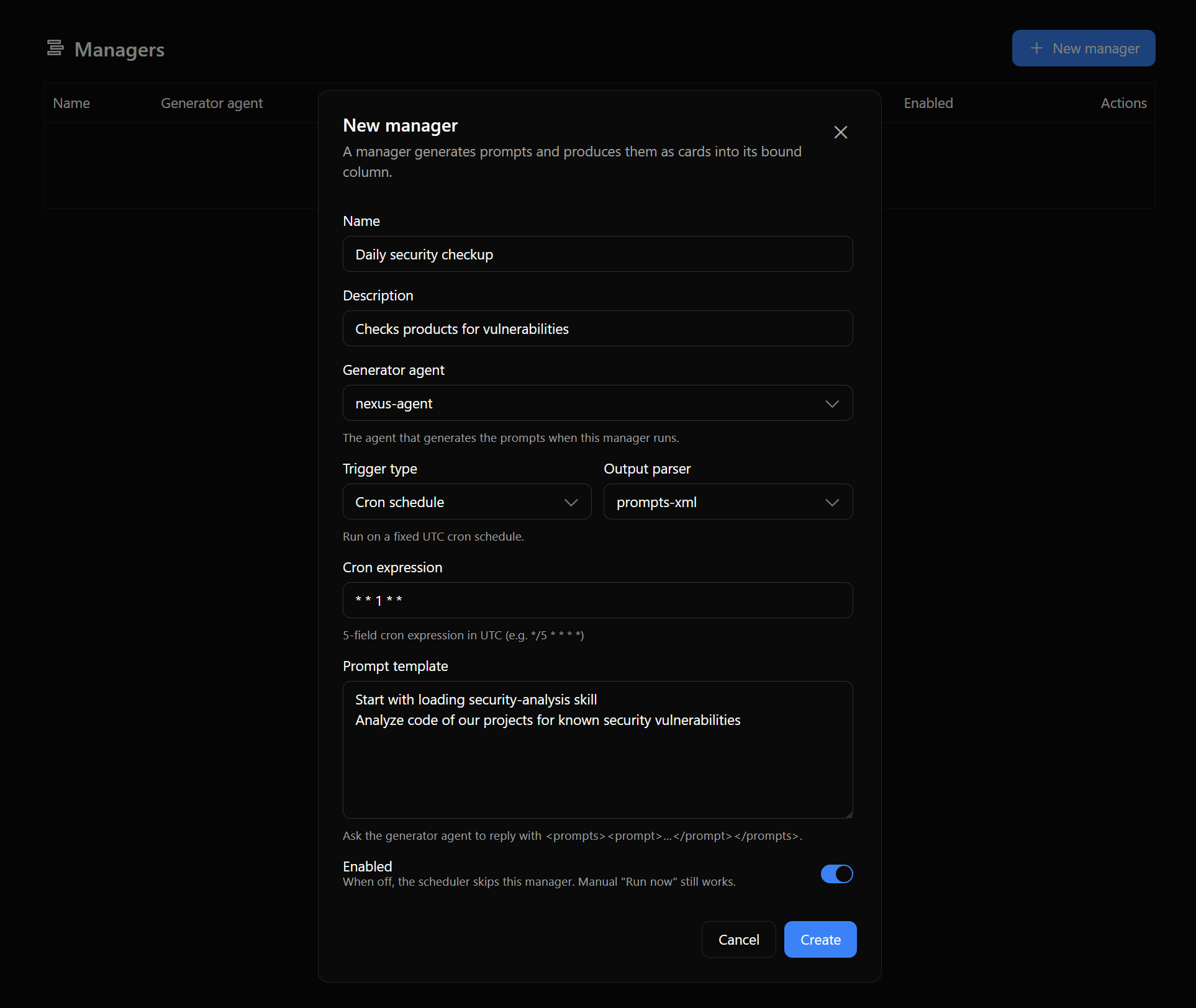Screen dimensions: 1196x1008
Task: Click the Generator agent column header
Action: click(212, 103)
